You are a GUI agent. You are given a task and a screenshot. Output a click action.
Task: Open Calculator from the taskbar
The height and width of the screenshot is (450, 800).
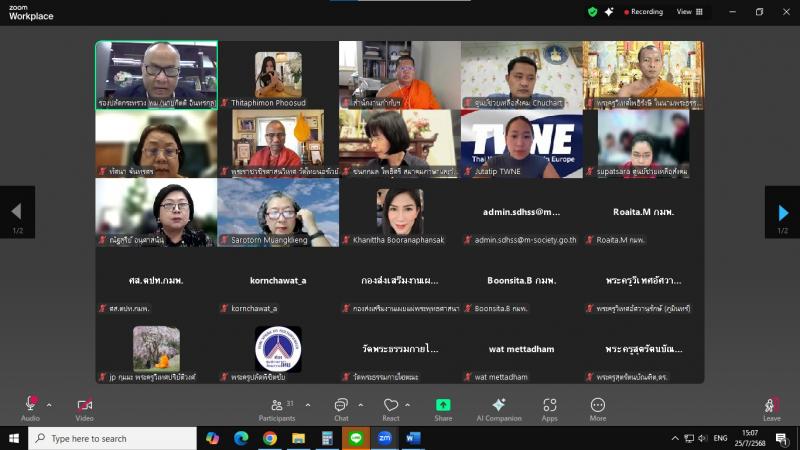click(327, 438)
